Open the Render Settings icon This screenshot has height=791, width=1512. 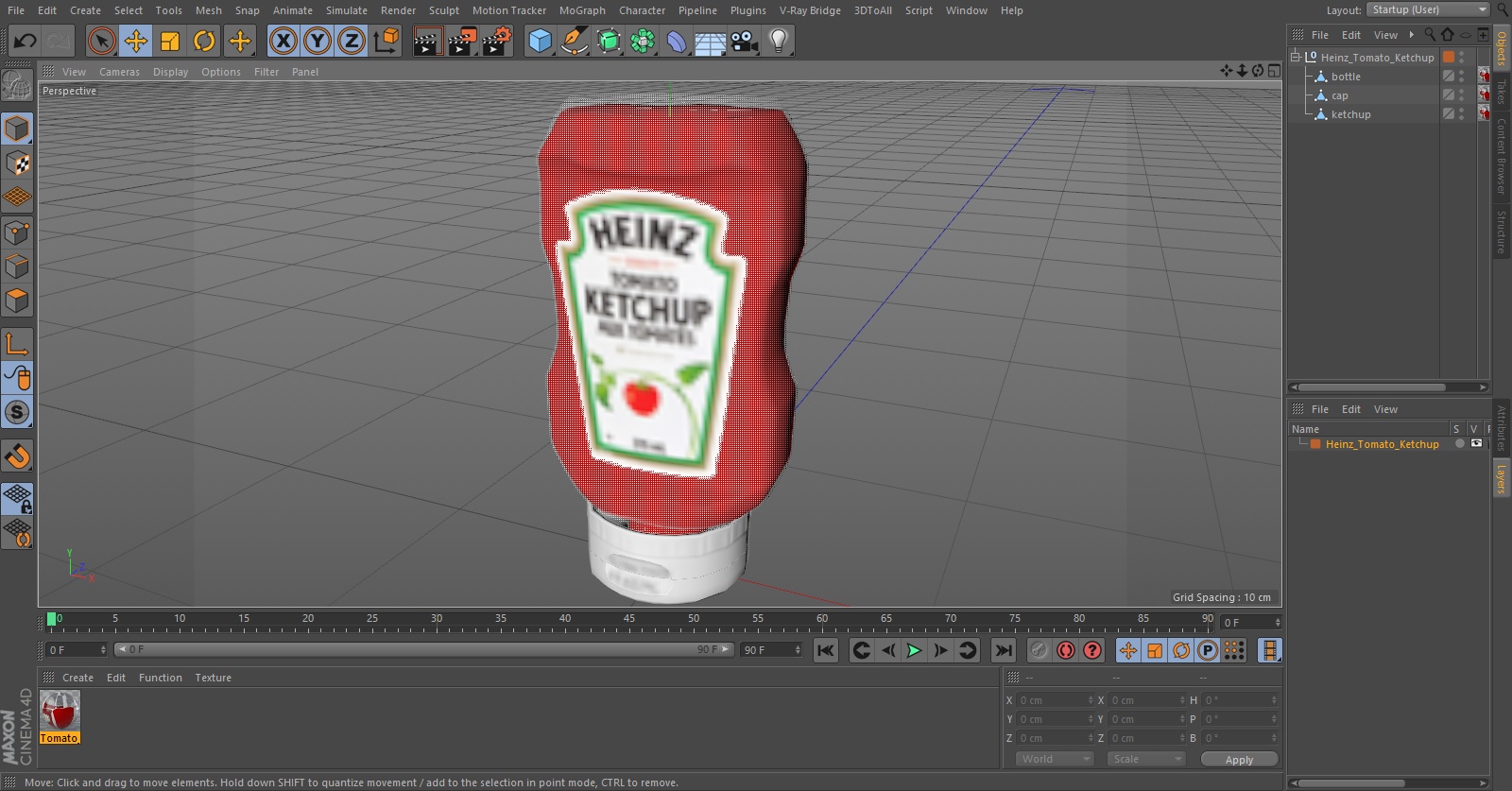[497, 41]
